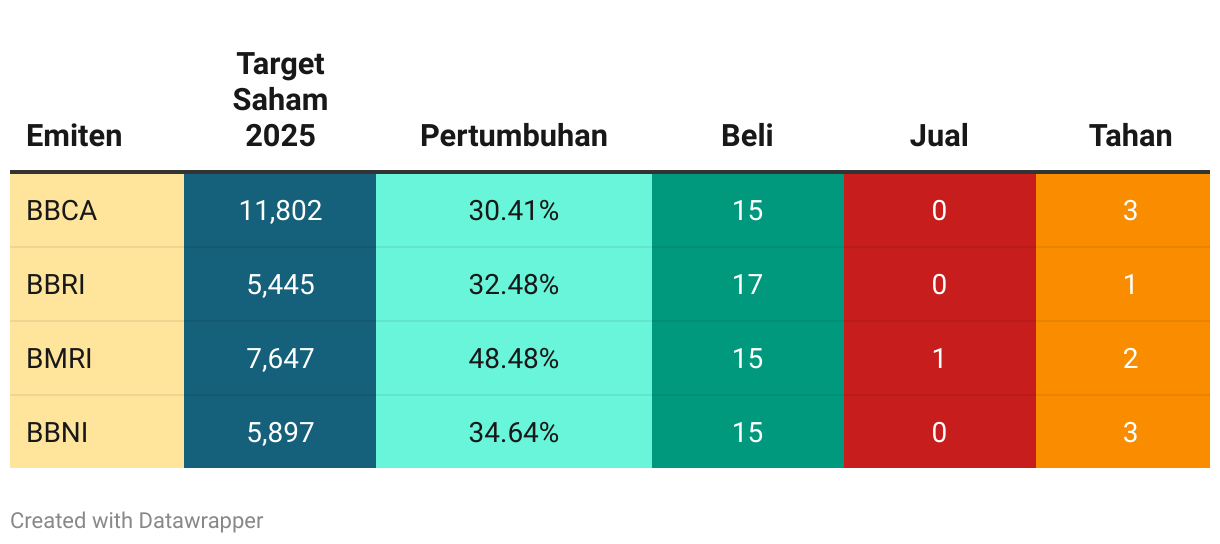
Task: Click the 11,802 target price cell
Action: [x=280, y=211]
